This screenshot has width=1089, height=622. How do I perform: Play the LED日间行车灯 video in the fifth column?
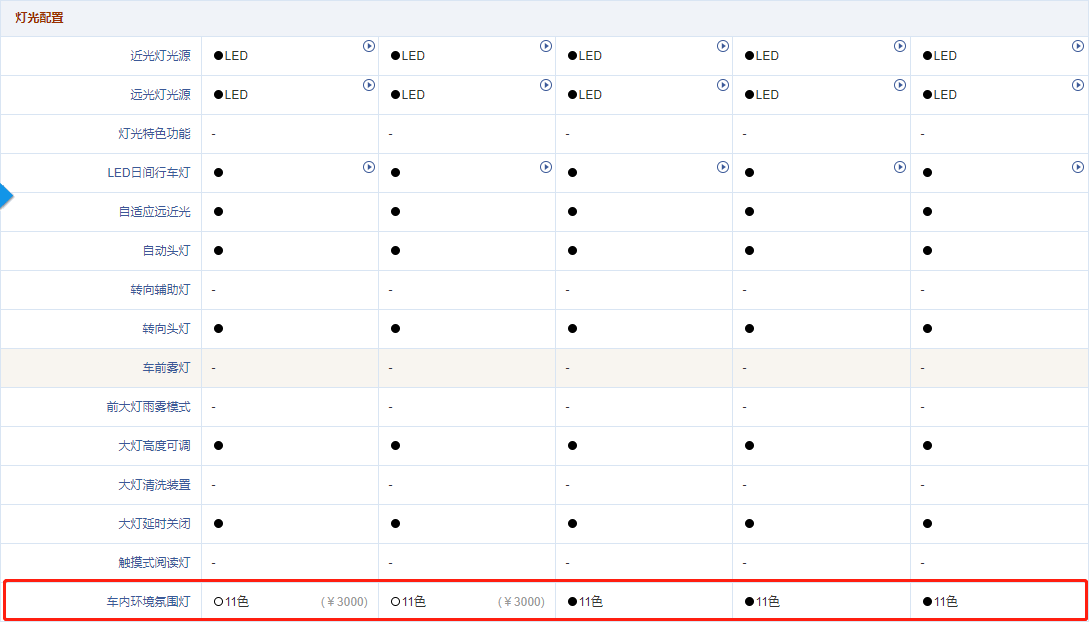[x=1077, y=167]
